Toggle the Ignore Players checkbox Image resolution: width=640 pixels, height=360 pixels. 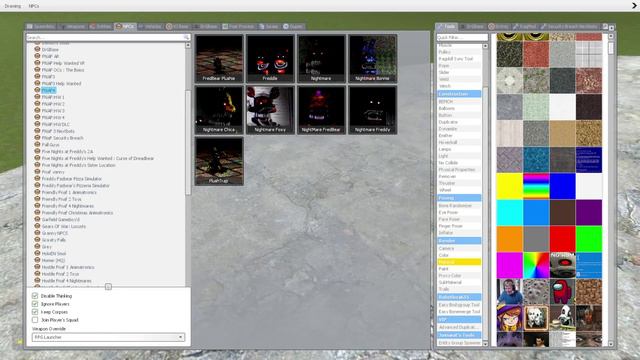point(35,304)
